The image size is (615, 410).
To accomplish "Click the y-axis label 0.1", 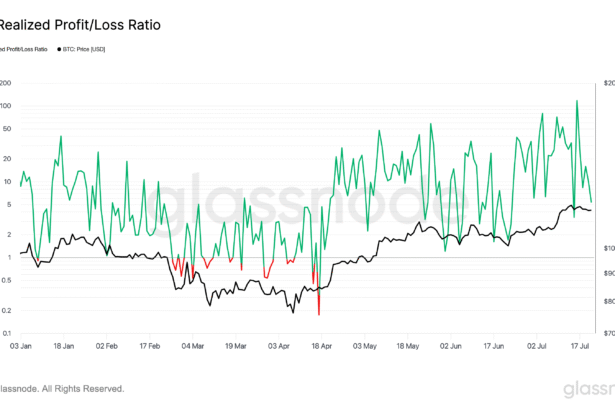I will [6, 334].
